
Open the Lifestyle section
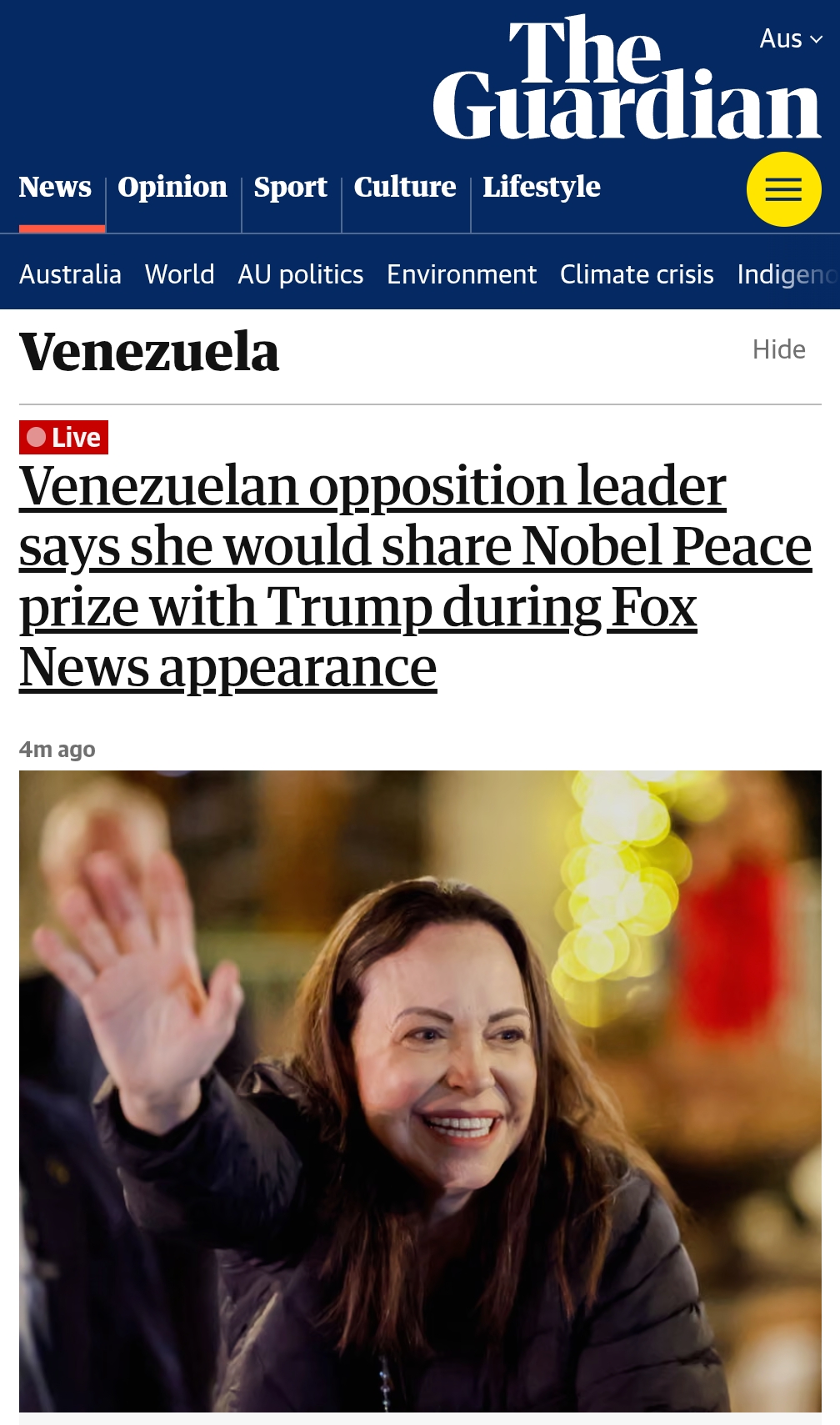[x=542, y=187]
